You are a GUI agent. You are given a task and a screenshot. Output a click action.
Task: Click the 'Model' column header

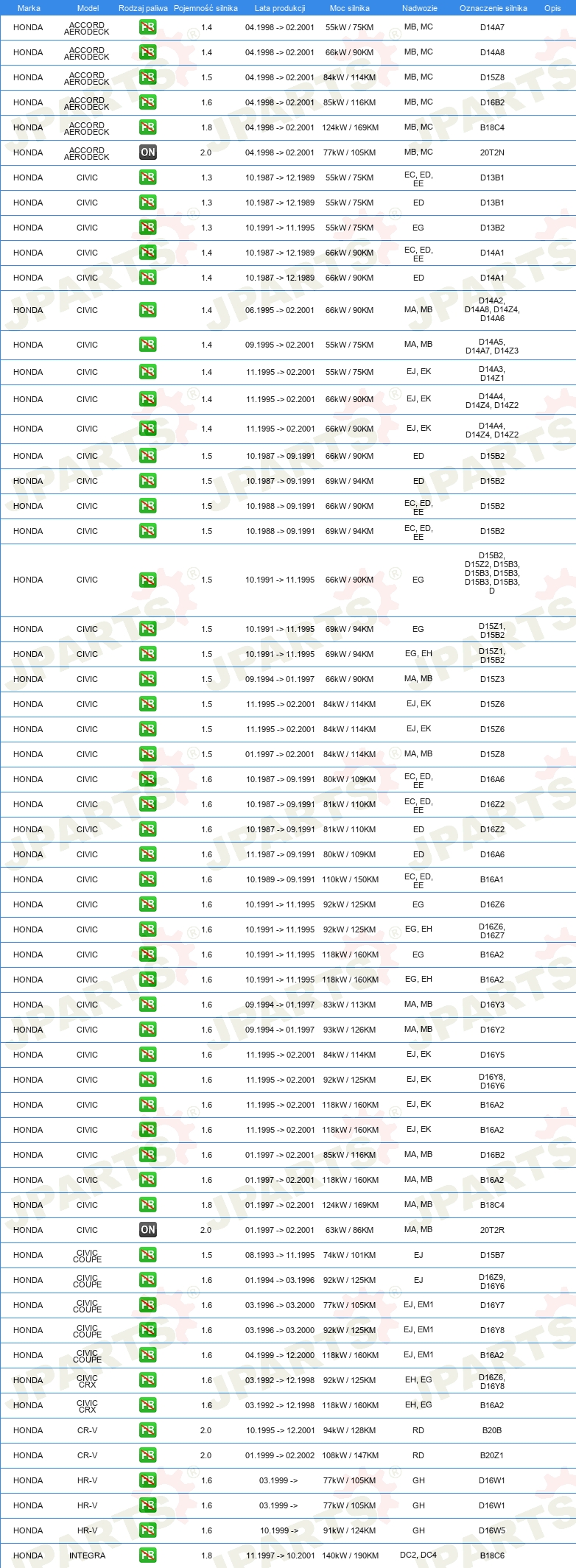click(x=88, y=8)
